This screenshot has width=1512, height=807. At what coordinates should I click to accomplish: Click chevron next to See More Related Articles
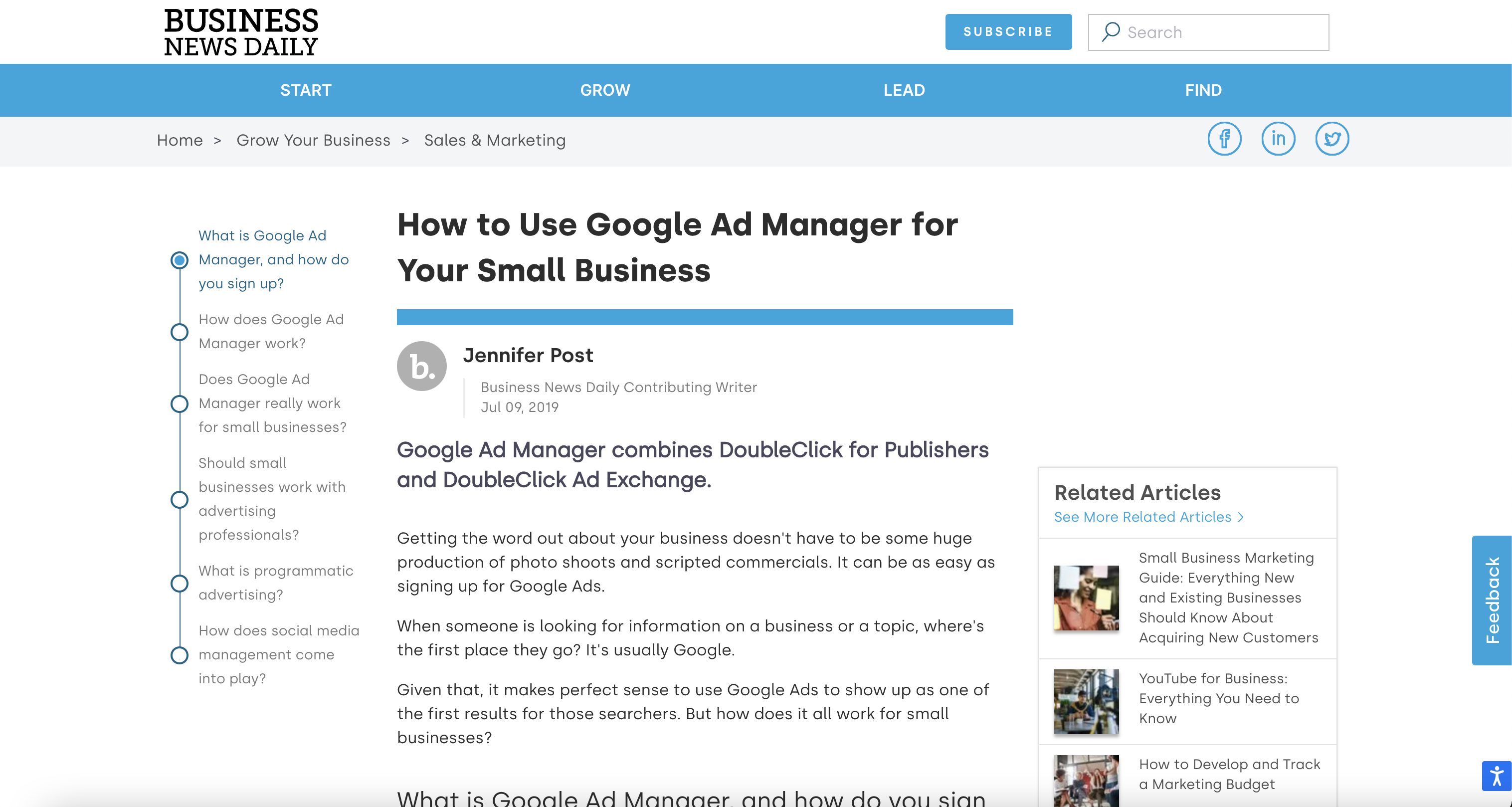click(1241, 518)
